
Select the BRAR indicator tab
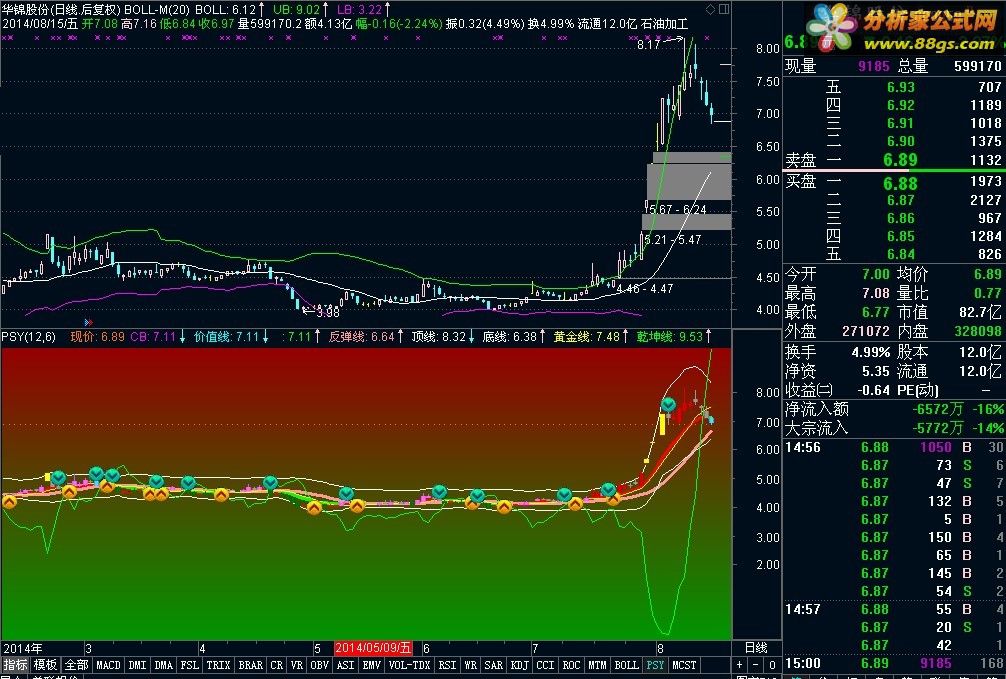[x=251, y=665]
